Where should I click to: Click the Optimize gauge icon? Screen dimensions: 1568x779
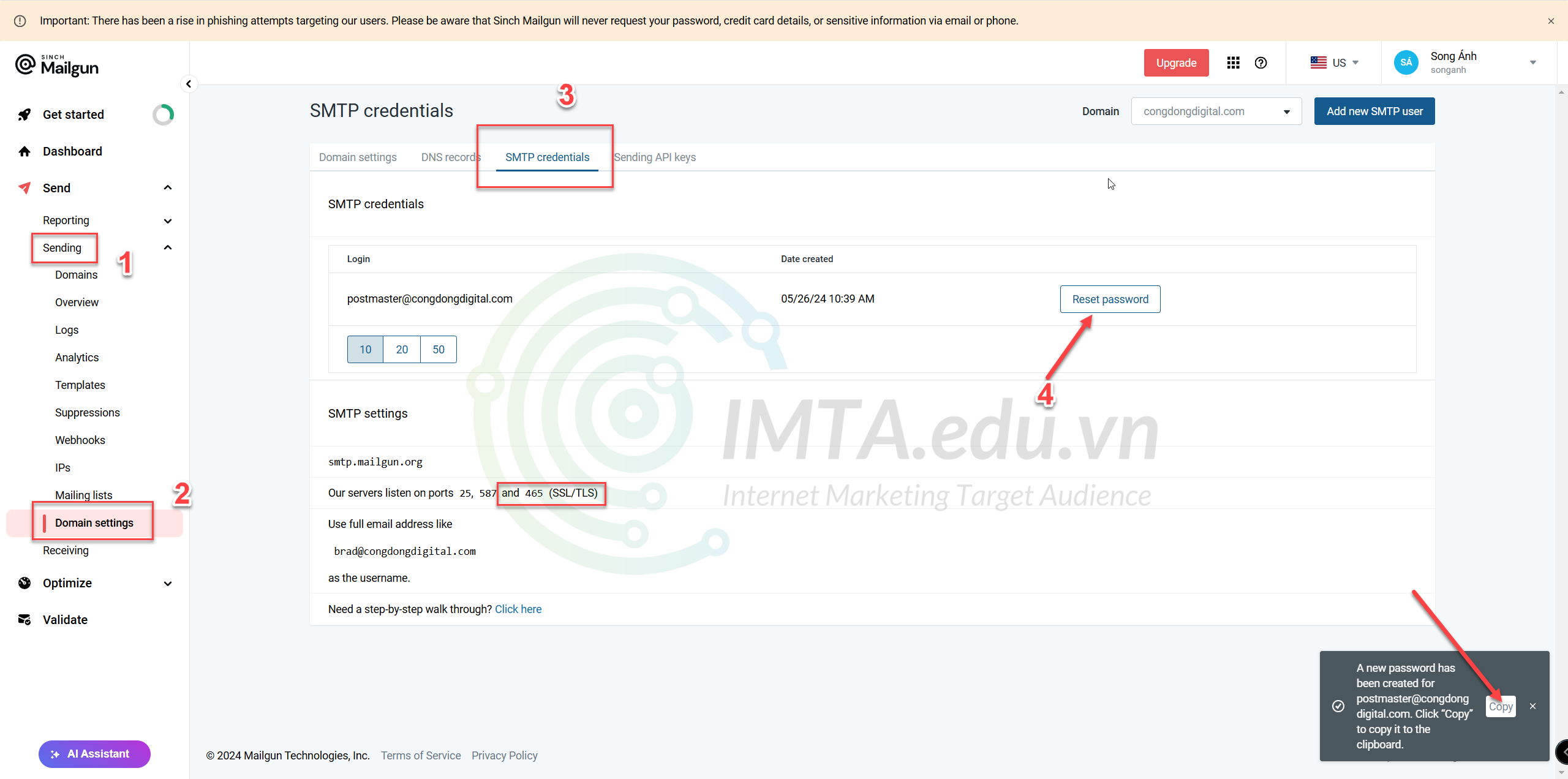(x=24, y=583)
